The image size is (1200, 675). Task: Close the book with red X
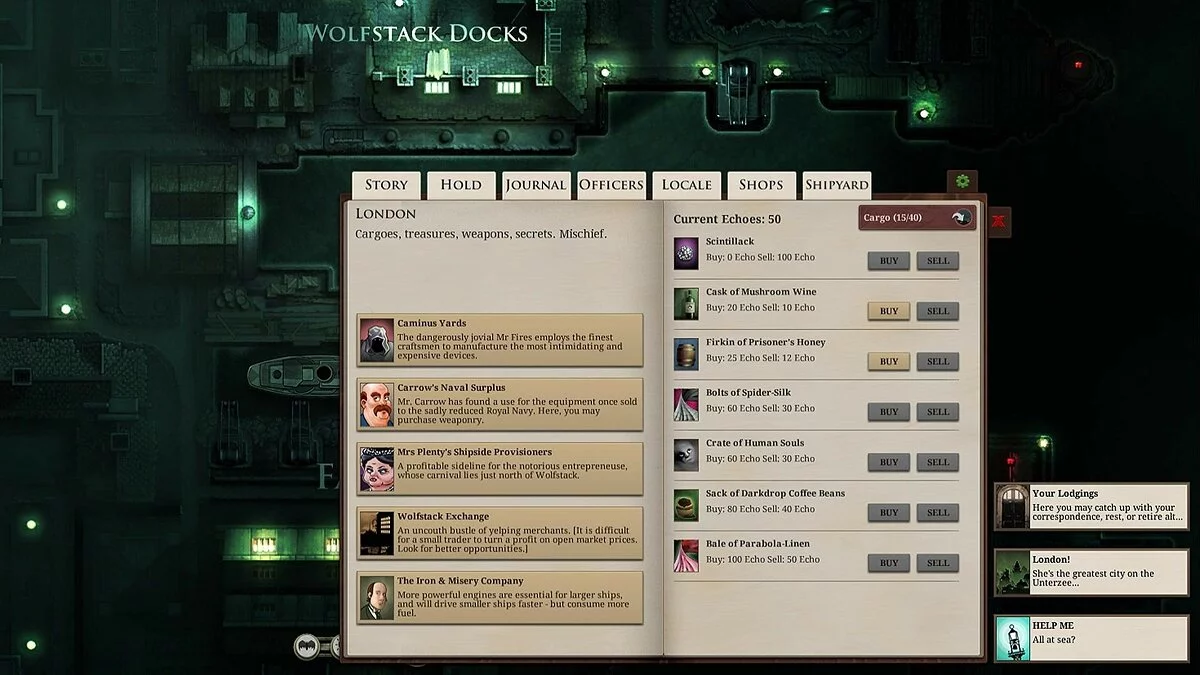pos(998,222)
